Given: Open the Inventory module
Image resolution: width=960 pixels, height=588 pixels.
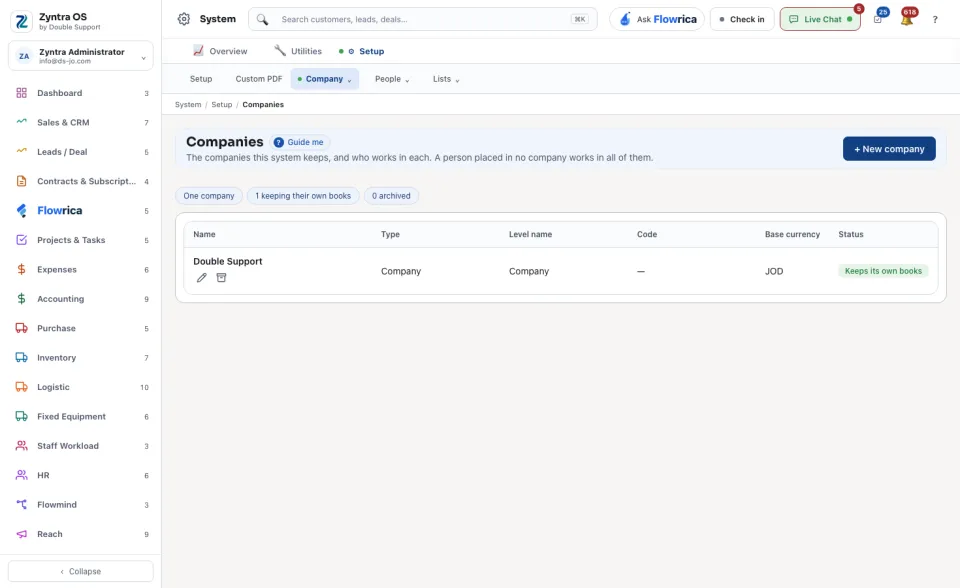Looking at the screenshot, I should click(81, 358).
